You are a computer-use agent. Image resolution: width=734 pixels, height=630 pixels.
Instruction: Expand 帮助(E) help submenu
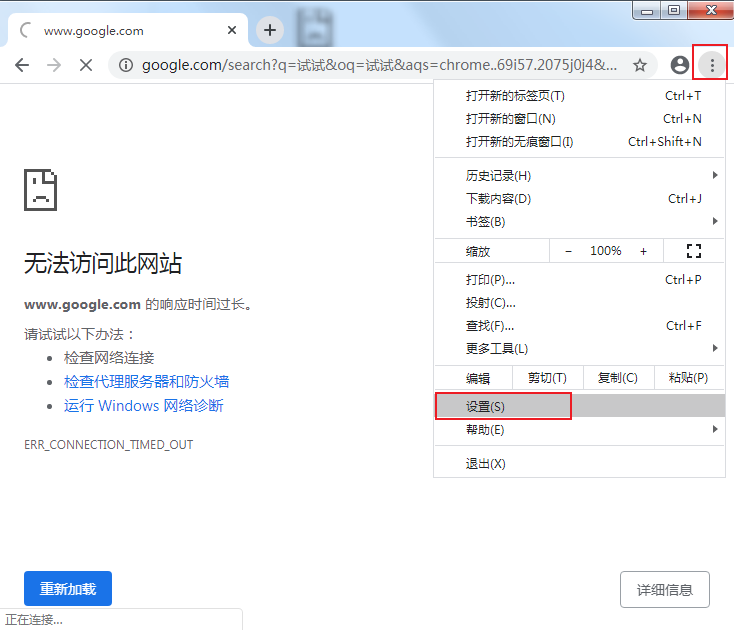coord(580,430)
